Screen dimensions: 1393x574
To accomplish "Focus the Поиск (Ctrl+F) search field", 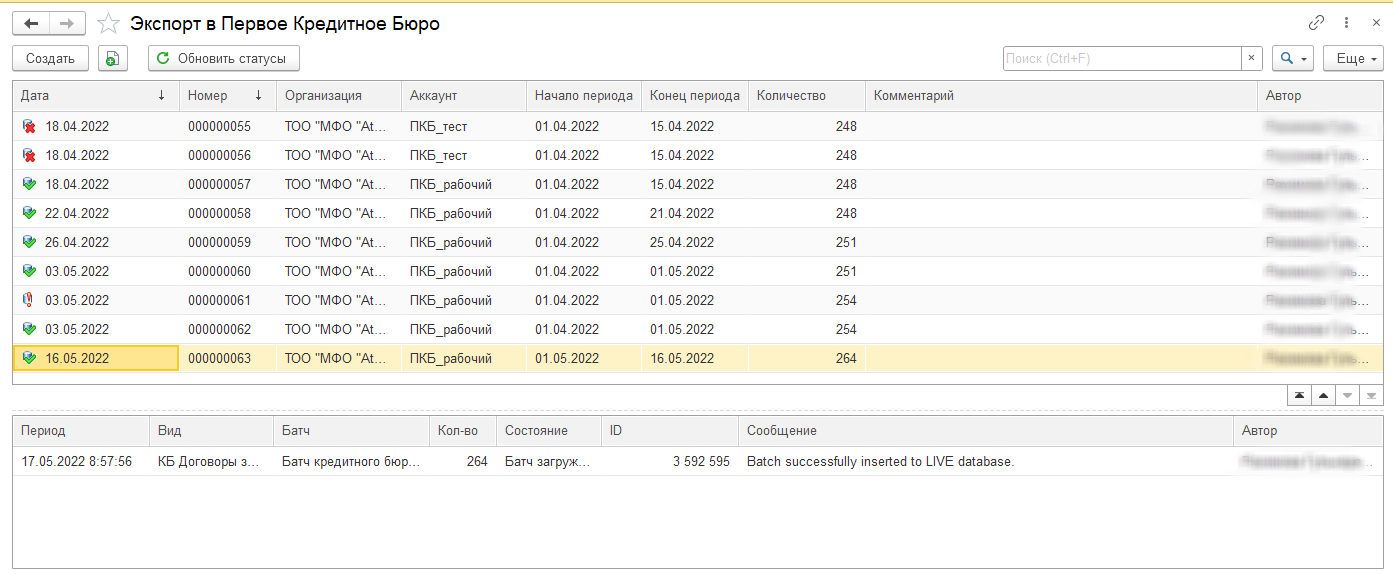I will coord(1122,59).
